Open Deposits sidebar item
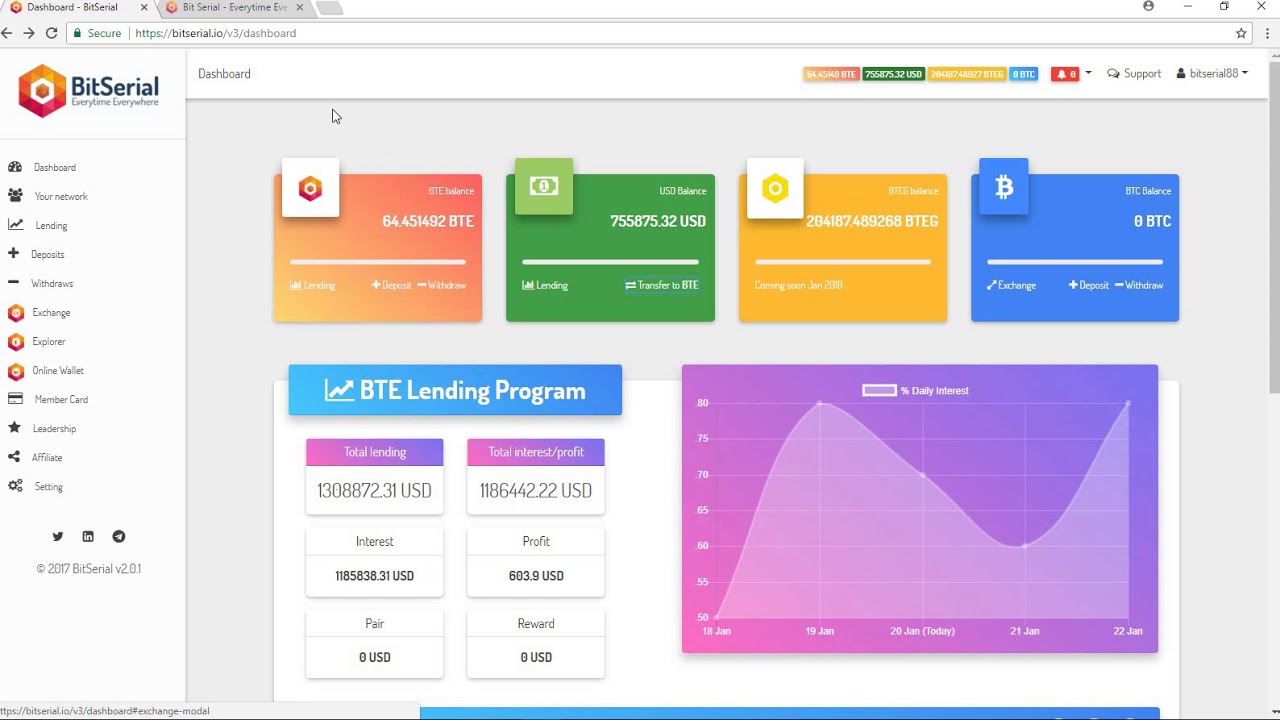The height and width of the screenshot is (720, 1280). coord(47,255)
